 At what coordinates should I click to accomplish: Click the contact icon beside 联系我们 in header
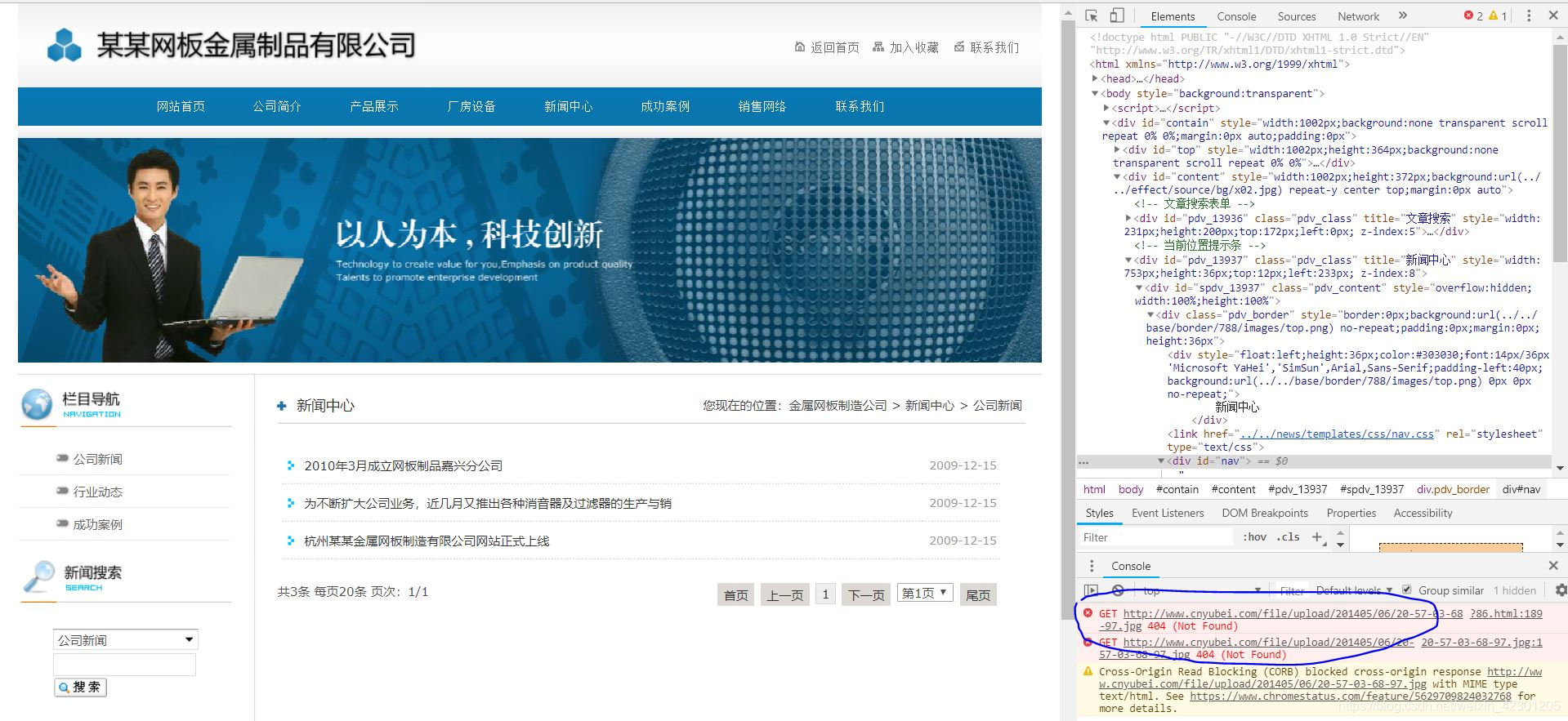click(959, 47)
